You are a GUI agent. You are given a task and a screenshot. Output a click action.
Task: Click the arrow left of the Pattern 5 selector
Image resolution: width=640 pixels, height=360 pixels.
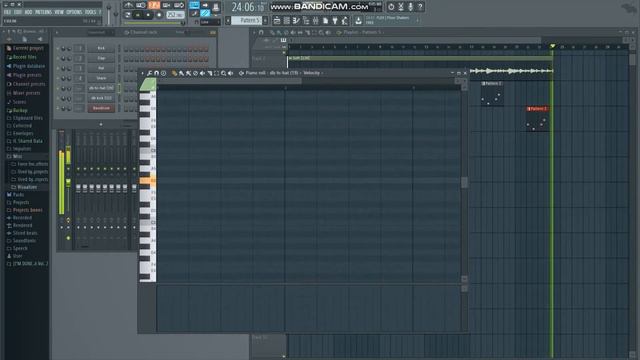pos(228,20)
